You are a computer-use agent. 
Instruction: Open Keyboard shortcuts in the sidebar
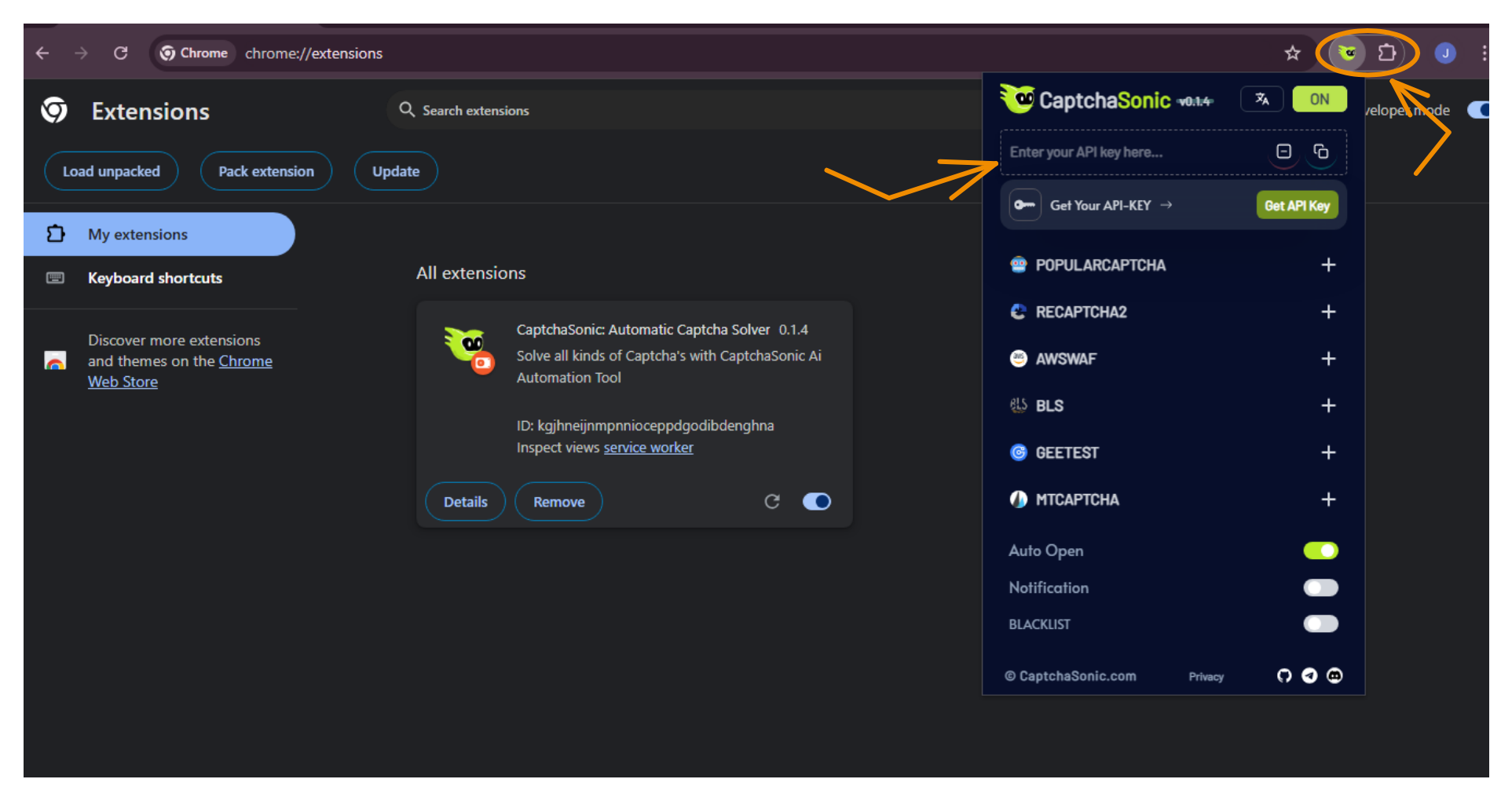coord(155,279)
